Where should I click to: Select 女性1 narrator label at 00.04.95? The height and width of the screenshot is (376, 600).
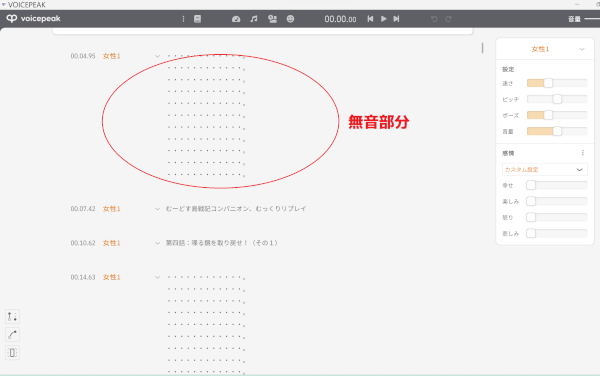click(111, 56)
